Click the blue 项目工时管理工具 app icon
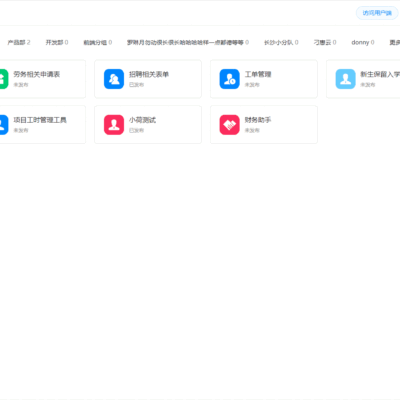400x400 pixels. point(3,125)
